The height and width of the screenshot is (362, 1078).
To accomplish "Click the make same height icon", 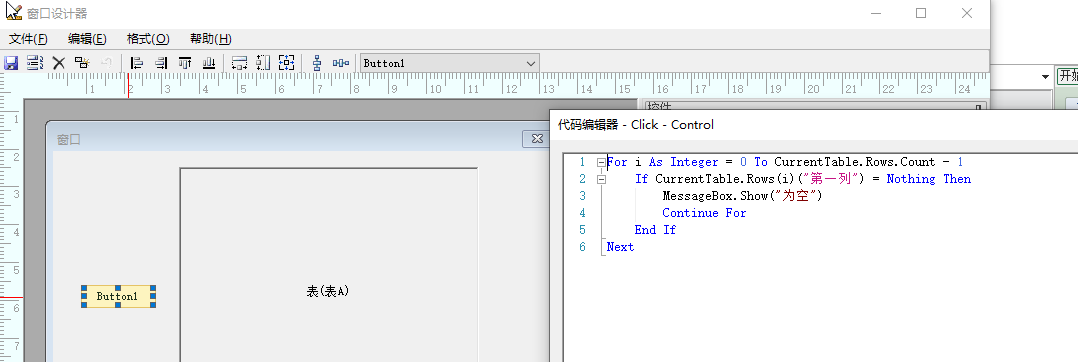I will click(263, 63).
